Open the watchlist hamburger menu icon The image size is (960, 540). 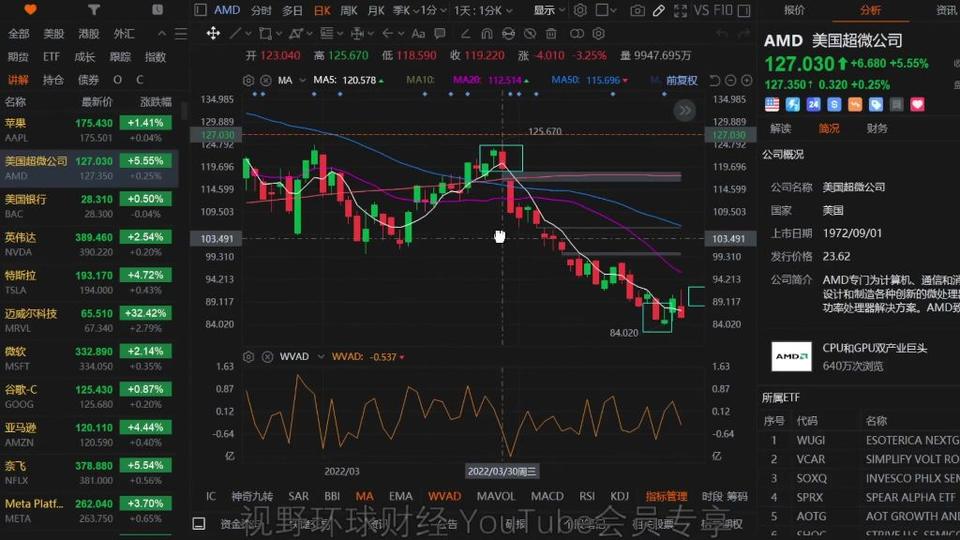pos(181,34)
